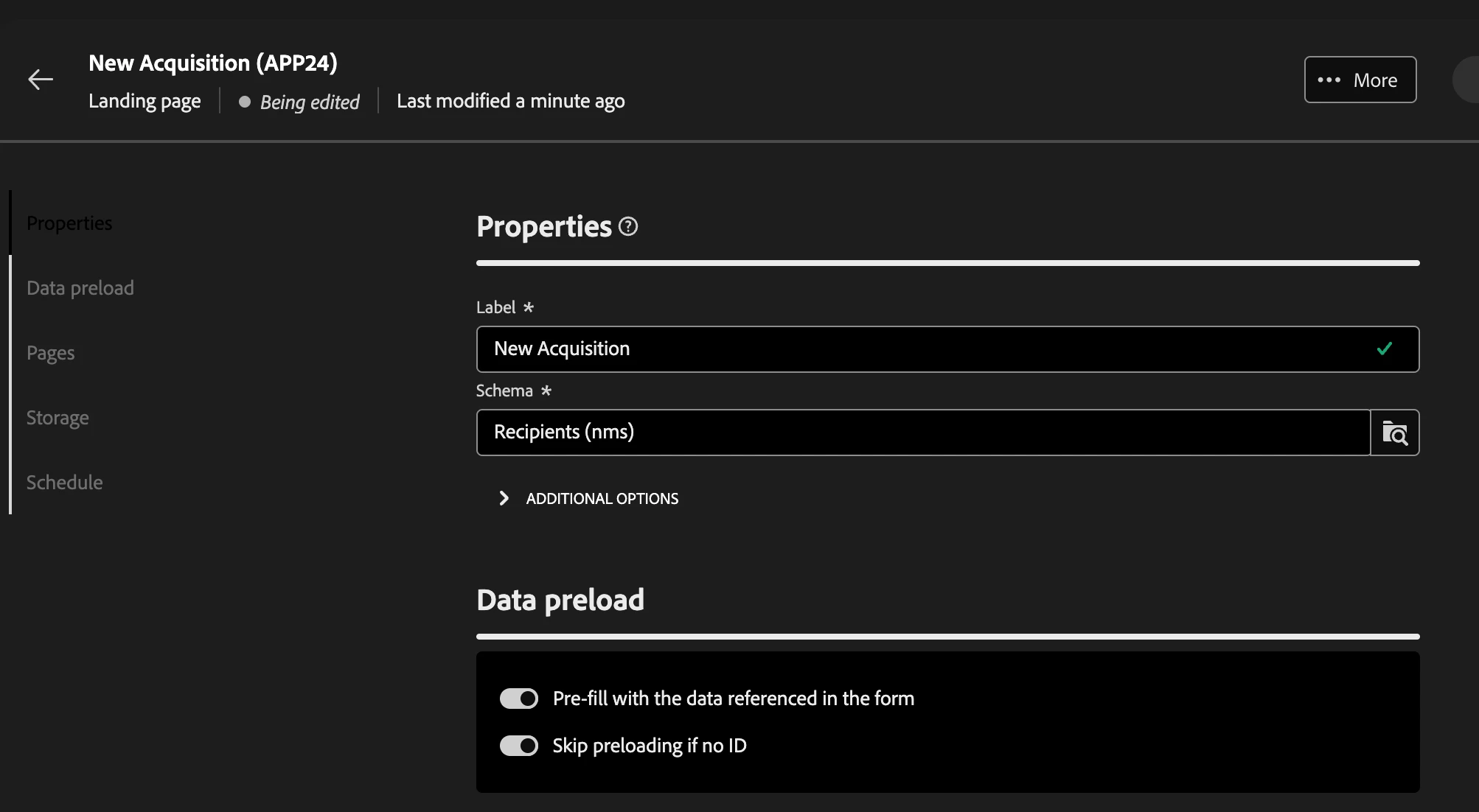Click the ADDITIONAL OPTIONS label
Screen dimensions: 1479x812
602,499
